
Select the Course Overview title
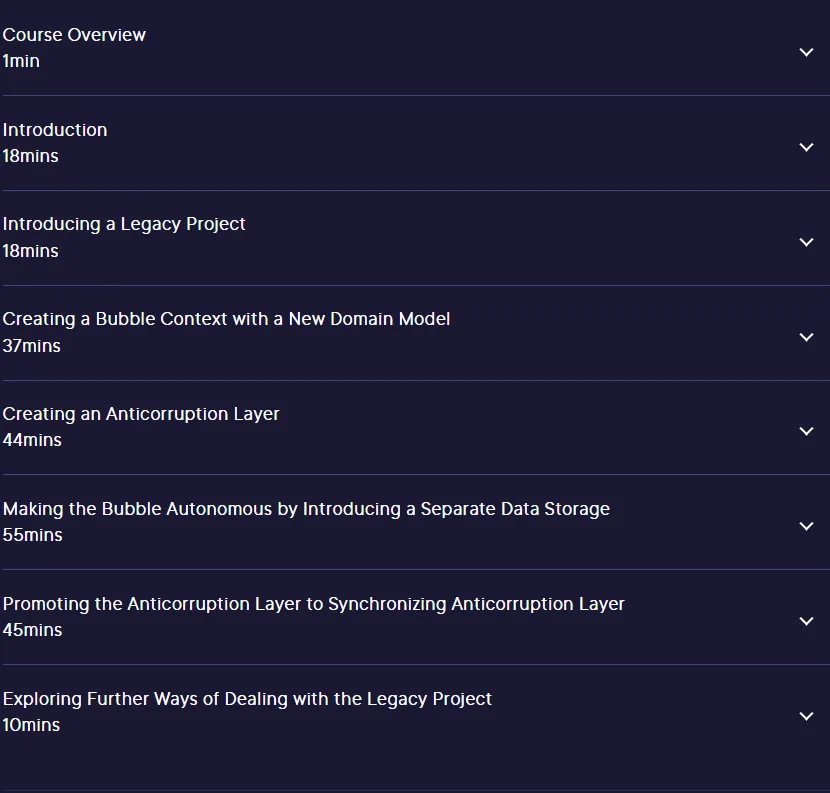pyautogui.click(x=74, y=35)
